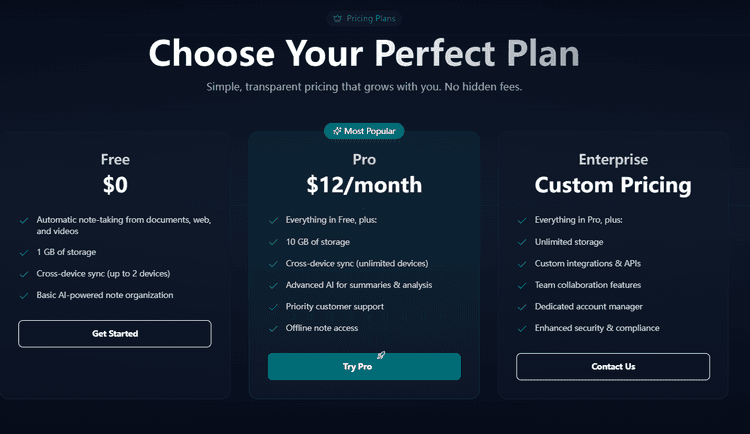Click the Most Popular badge

coord(364,131)
